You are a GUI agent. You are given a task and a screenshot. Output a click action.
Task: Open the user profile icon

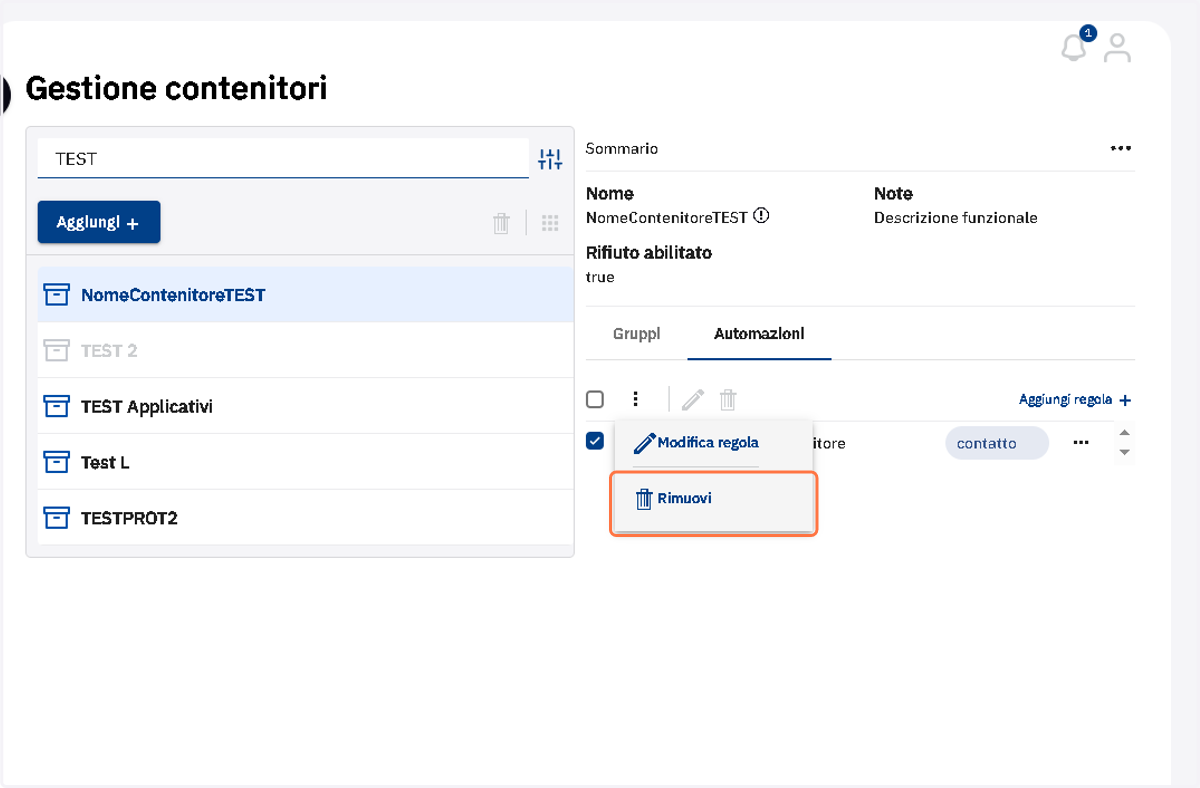click(x=1117, y=48)
